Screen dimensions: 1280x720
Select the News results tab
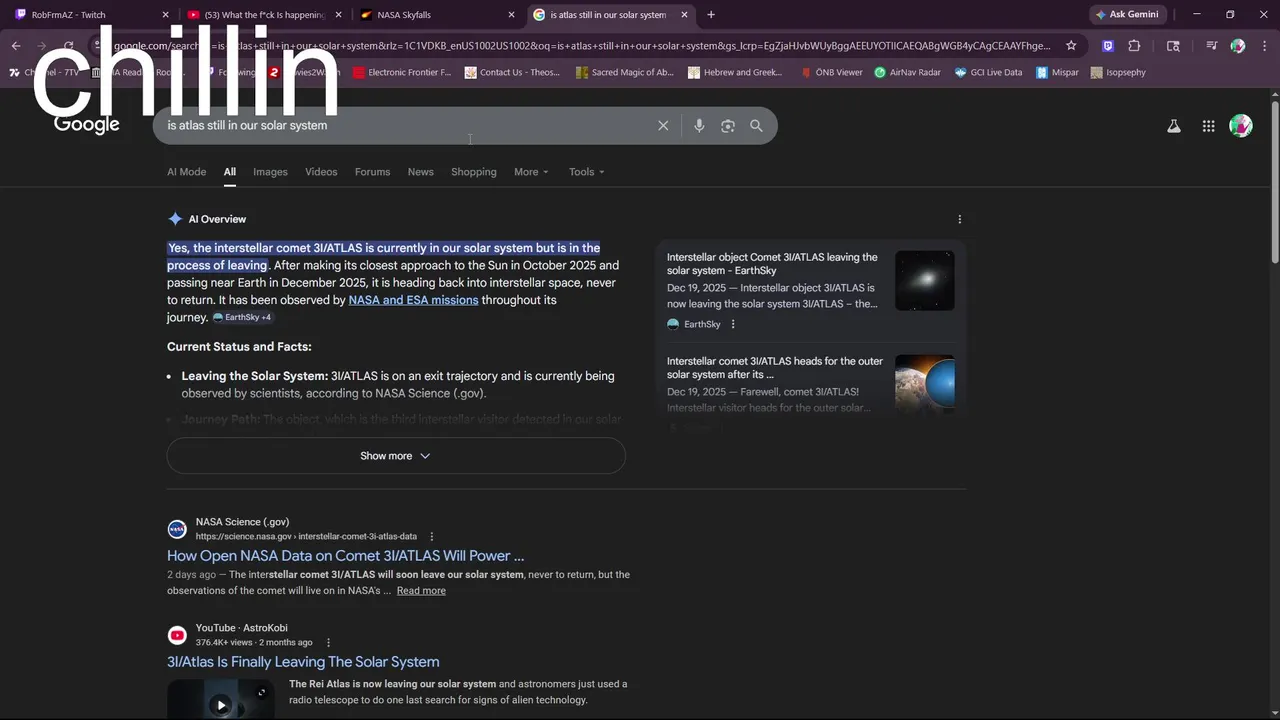pyautogui.click(x=421, y=172)
